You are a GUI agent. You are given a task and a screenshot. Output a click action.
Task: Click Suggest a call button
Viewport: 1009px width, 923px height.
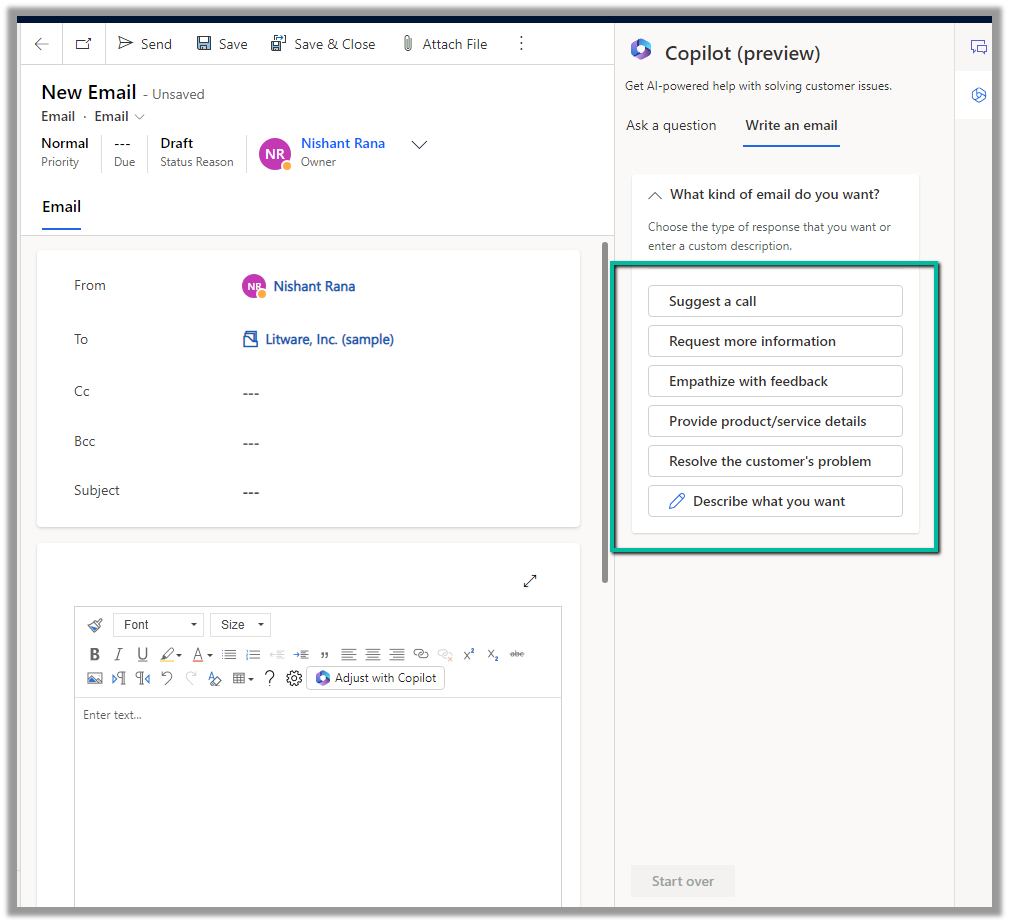[775, 301]
